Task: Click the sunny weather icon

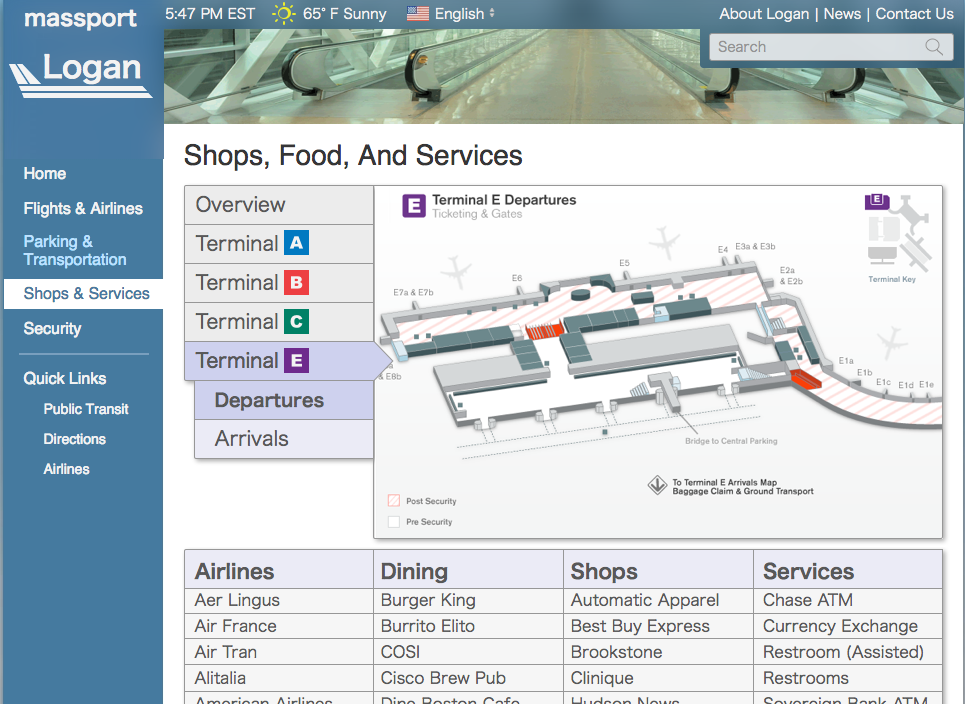Action: [x=284, y=14]
